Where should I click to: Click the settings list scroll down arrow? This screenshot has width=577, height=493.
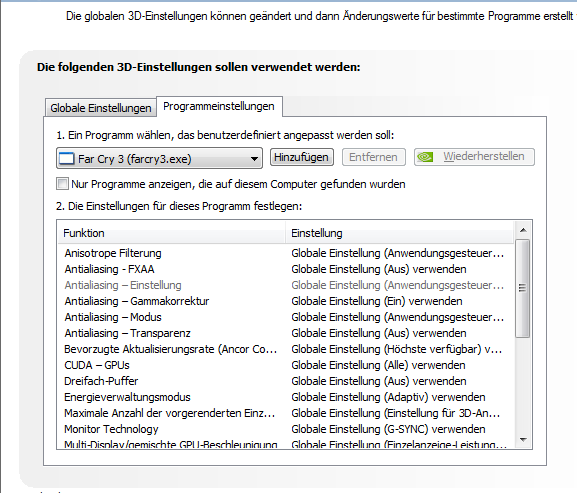[523, 440]
